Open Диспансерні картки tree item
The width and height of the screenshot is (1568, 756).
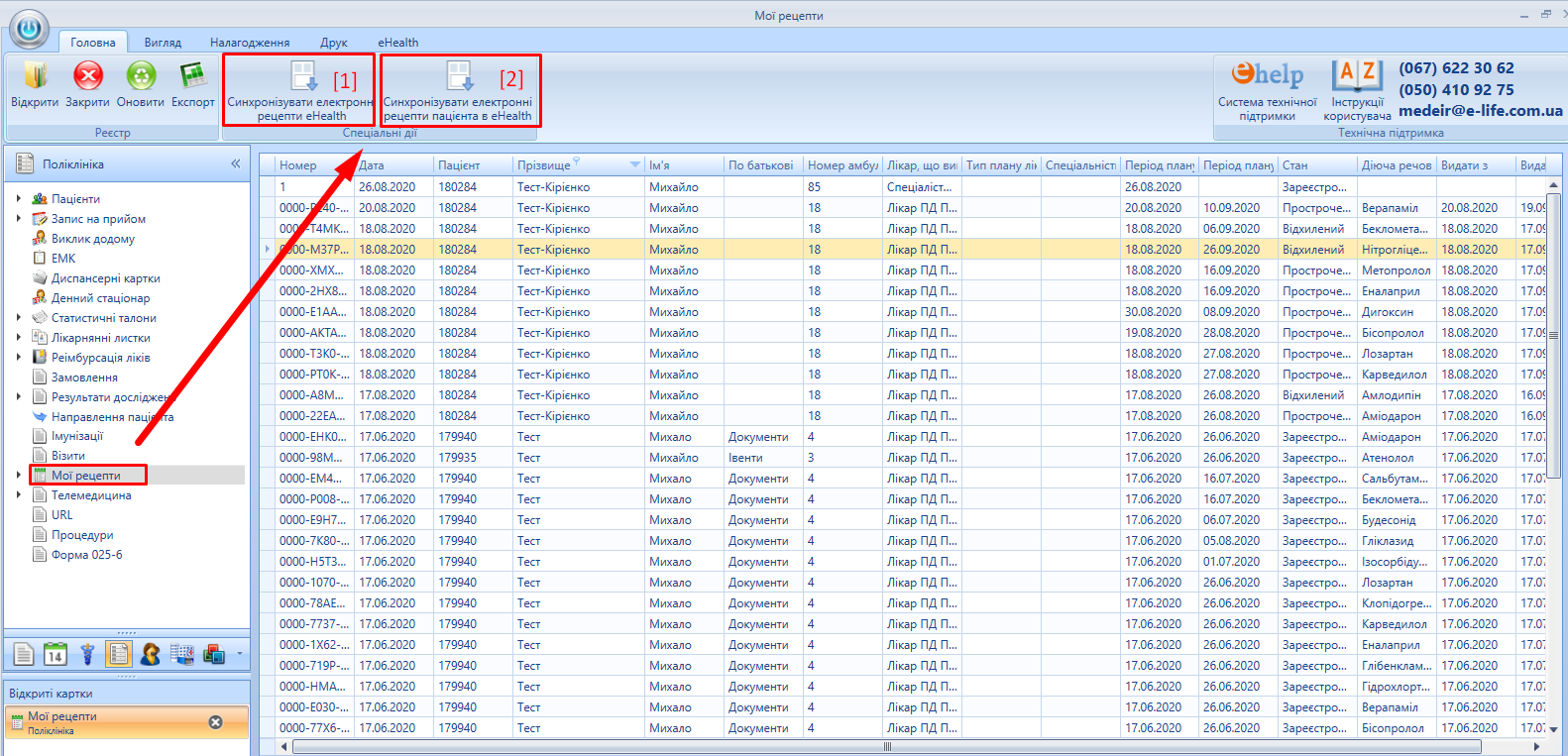pos(106,278)
